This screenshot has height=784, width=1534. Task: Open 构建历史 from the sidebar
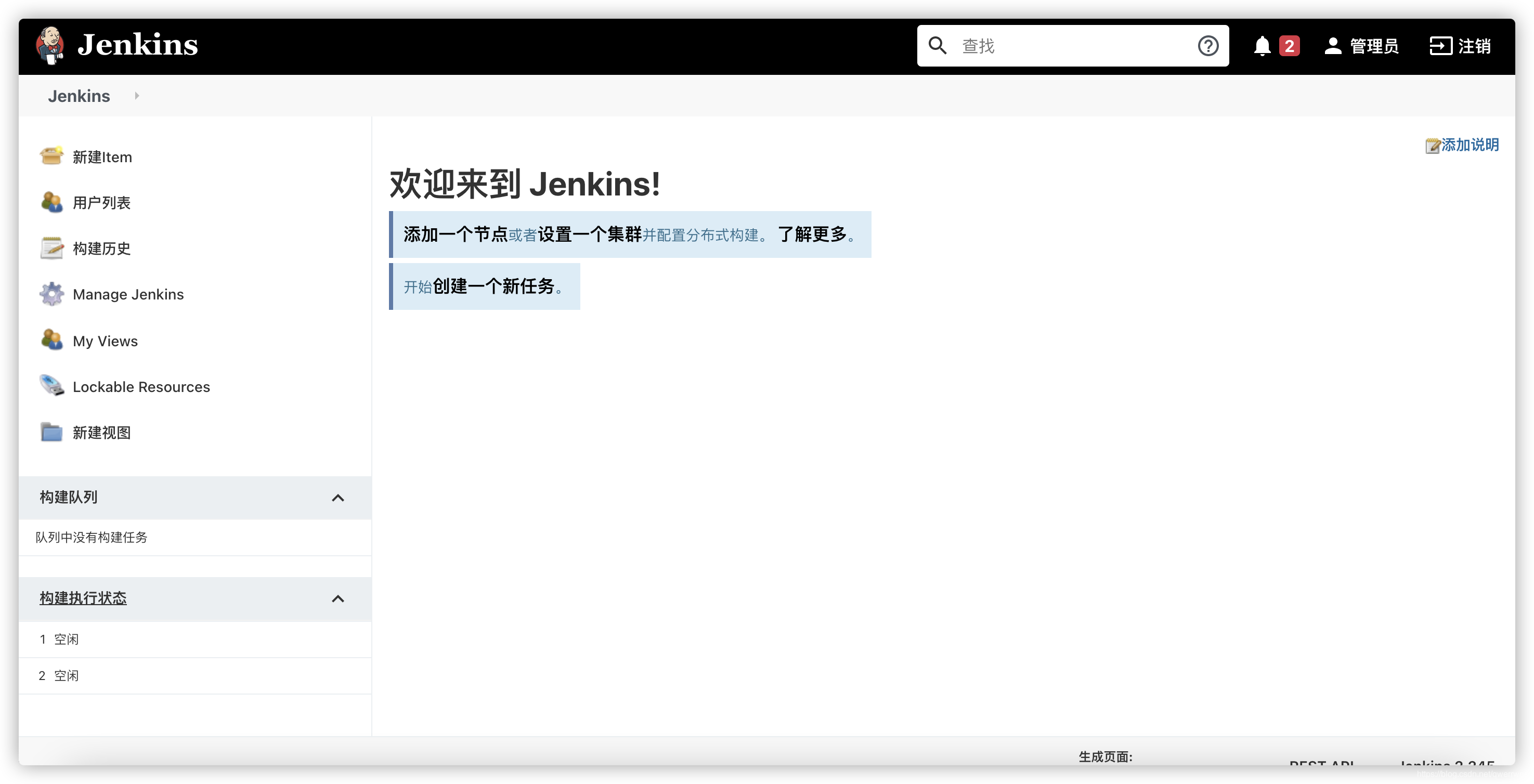click(x=101, y=249)
